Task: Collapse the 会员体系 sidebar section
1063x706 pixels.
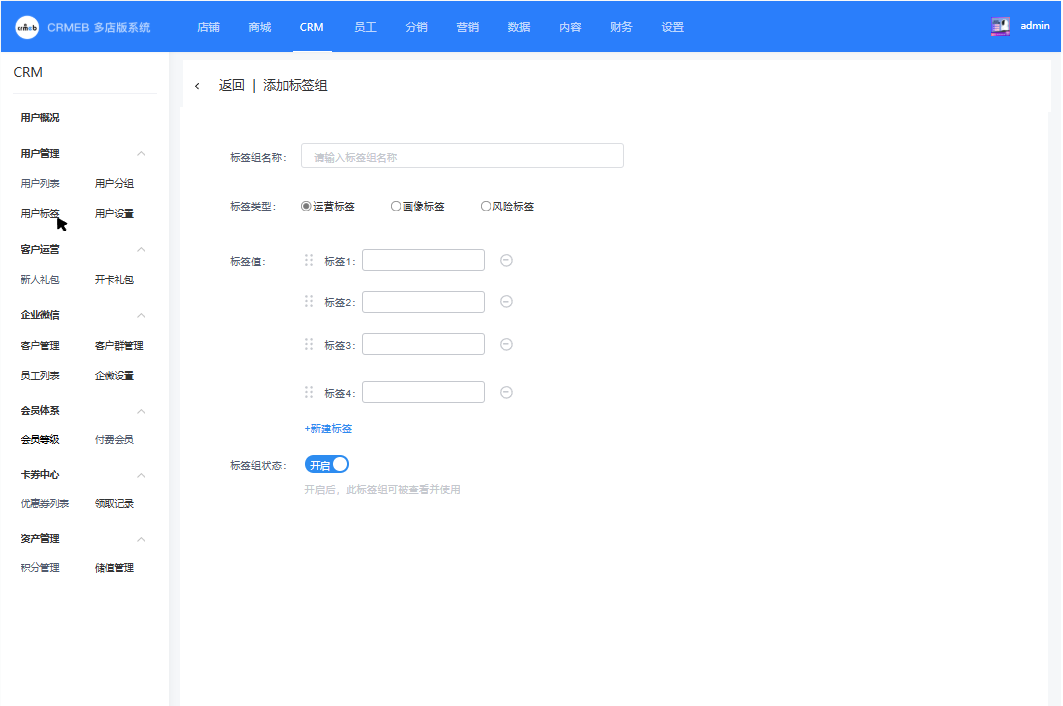Action: click(x=141, y=411)
